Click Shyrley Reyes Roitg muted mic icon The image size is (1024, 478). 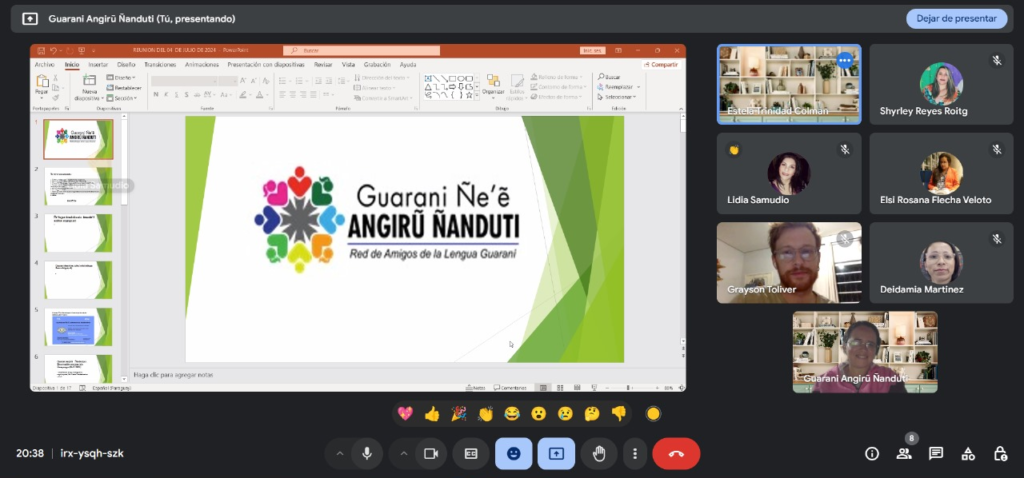click(x=997, y=61)
